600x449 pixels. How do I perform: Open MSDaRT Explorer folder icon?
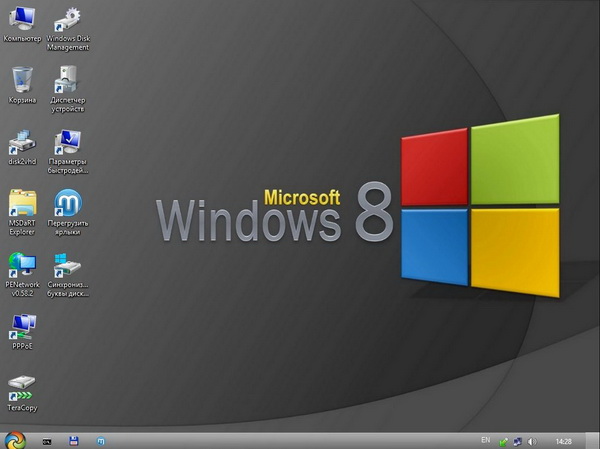(x=22, y=203)
